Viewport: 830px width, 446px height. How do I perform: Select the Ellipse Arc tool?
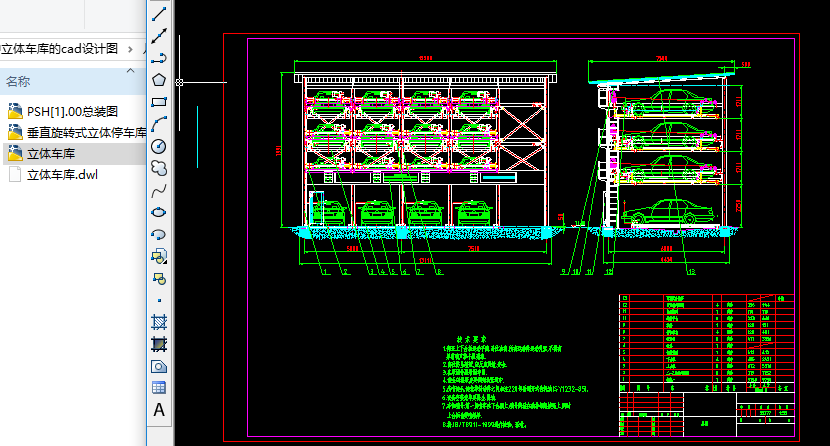point(159,234)
